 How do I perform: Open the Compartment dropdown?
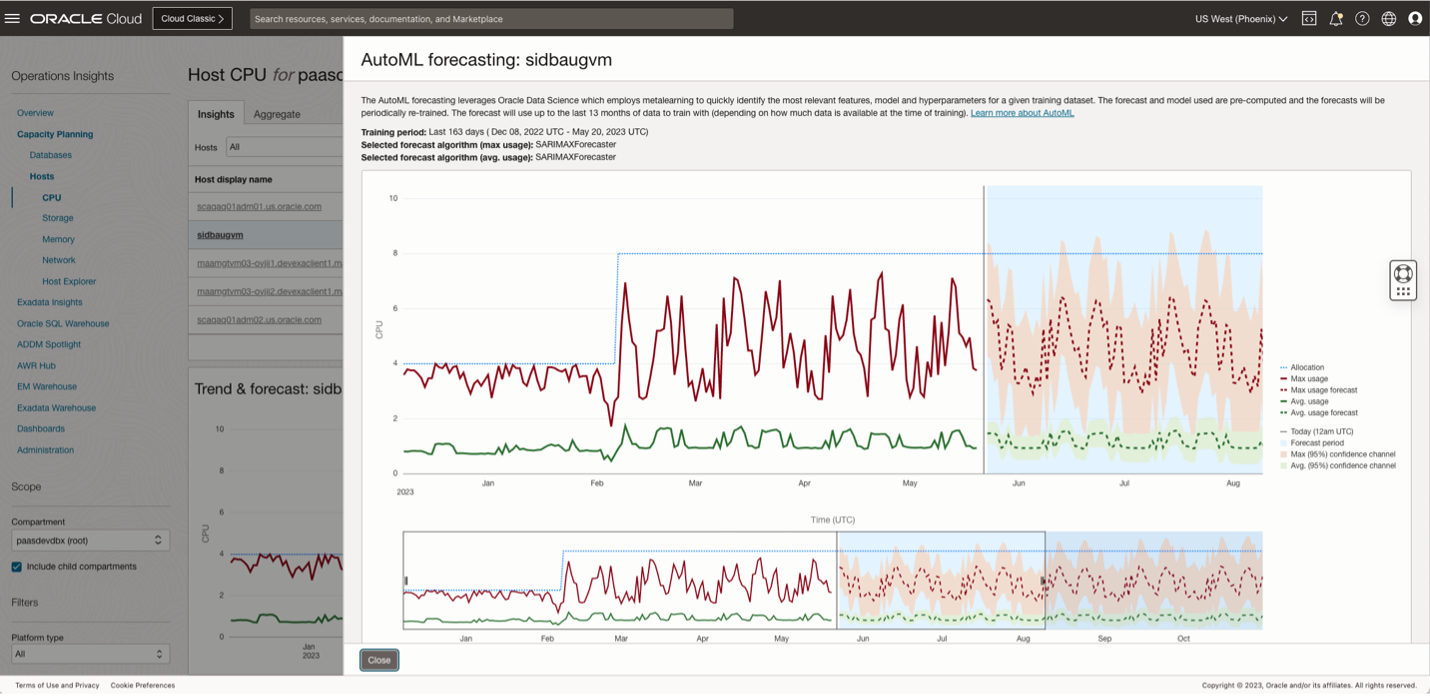(x=90, y=540)
